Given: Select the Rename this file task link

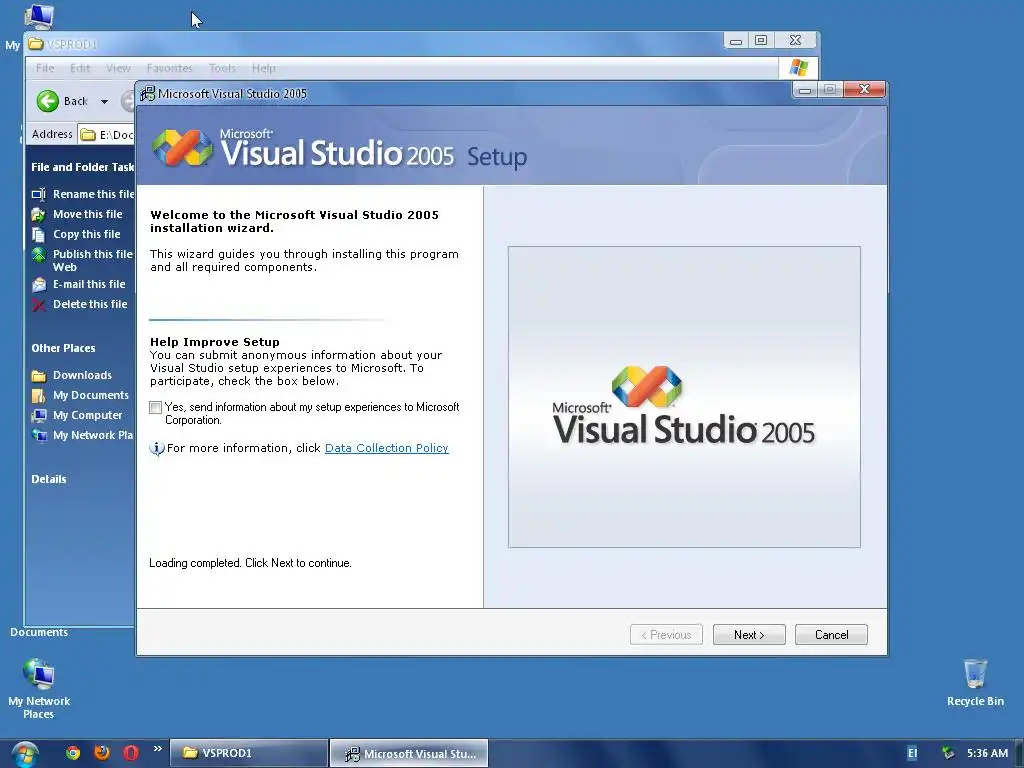Looking at the screenshot, I should (93, 194).
